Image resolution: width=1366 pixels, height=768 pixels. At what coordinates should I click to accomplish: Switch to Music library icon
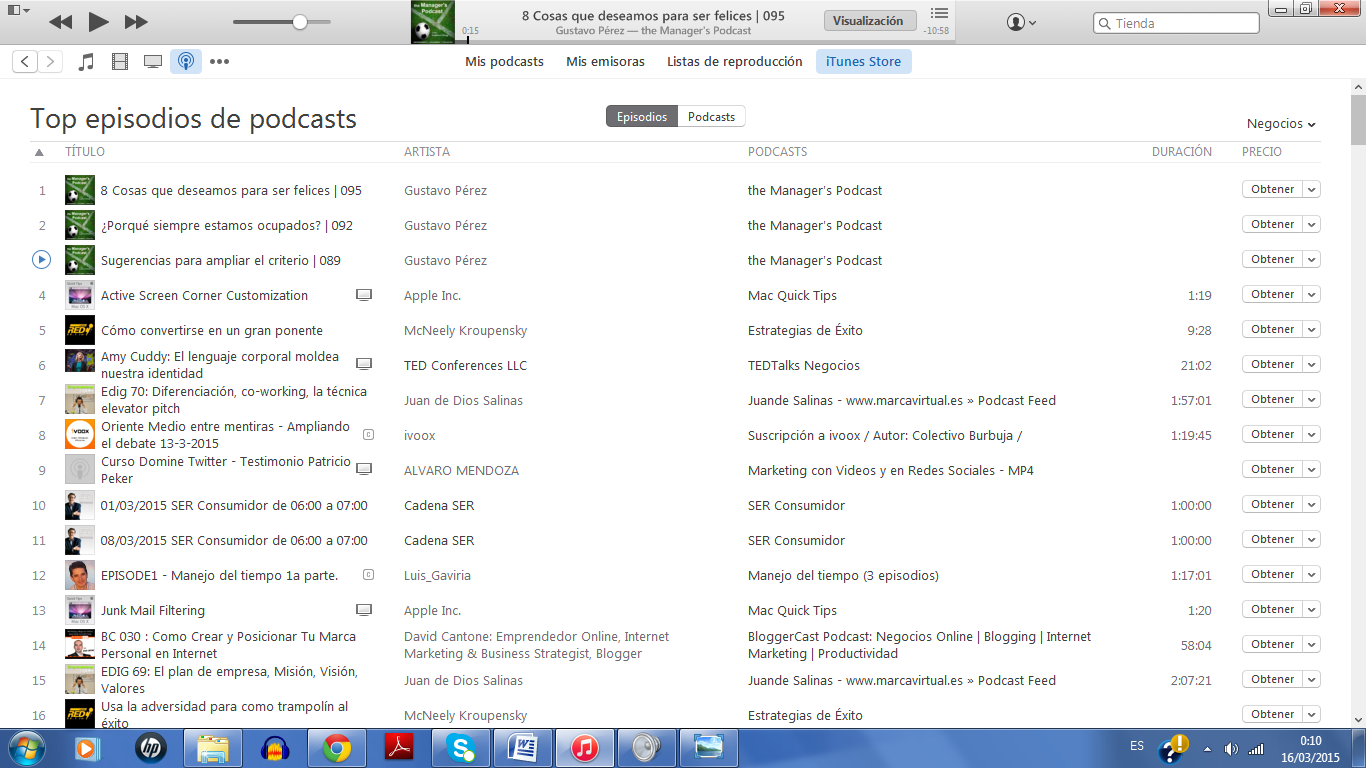[x=86, y=62]
